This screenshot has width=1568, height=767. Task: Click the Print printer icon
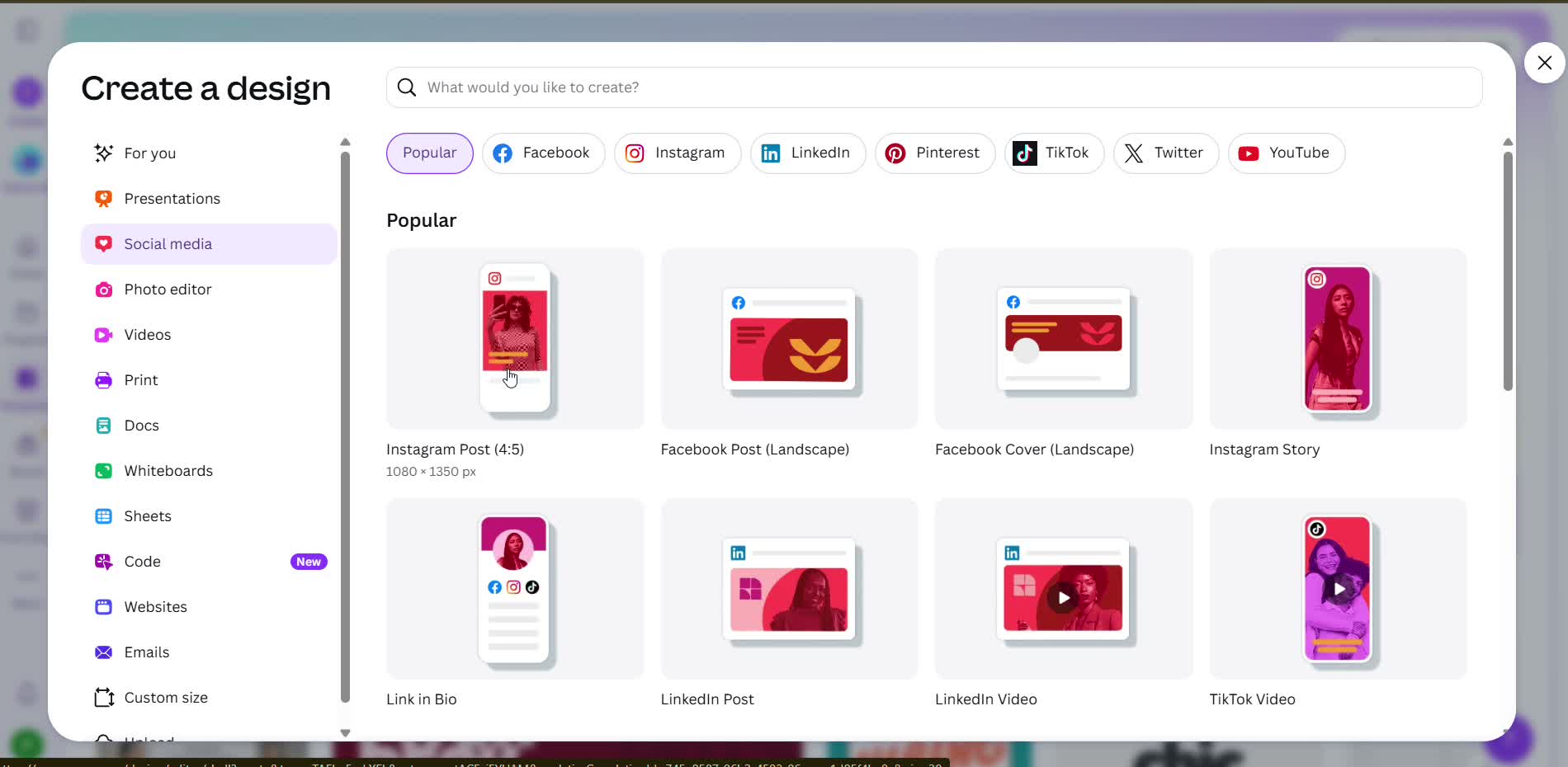coord(103,380)
